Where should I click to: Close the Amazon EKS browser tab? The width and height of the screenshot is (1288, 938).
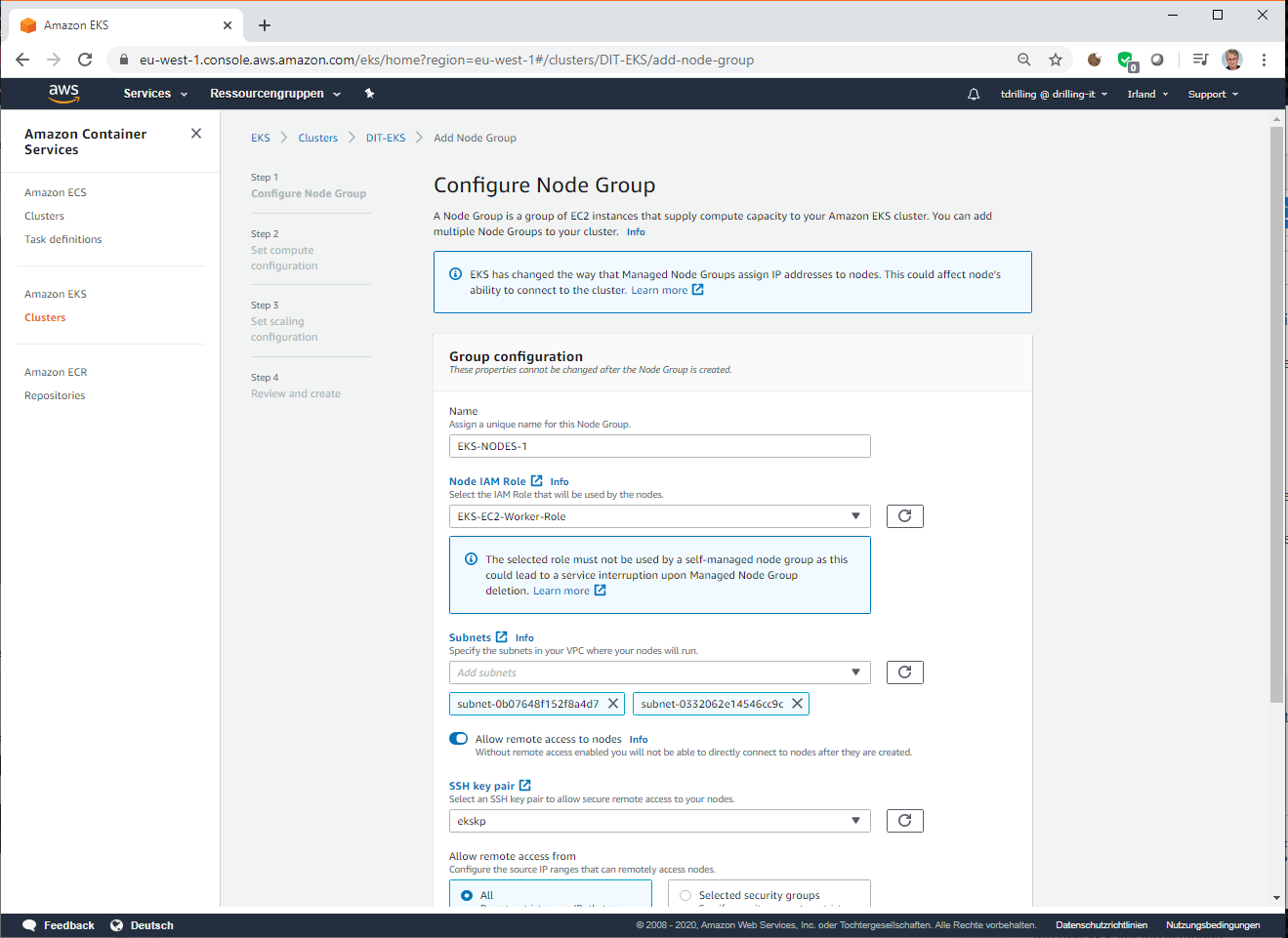coord(228,25)
